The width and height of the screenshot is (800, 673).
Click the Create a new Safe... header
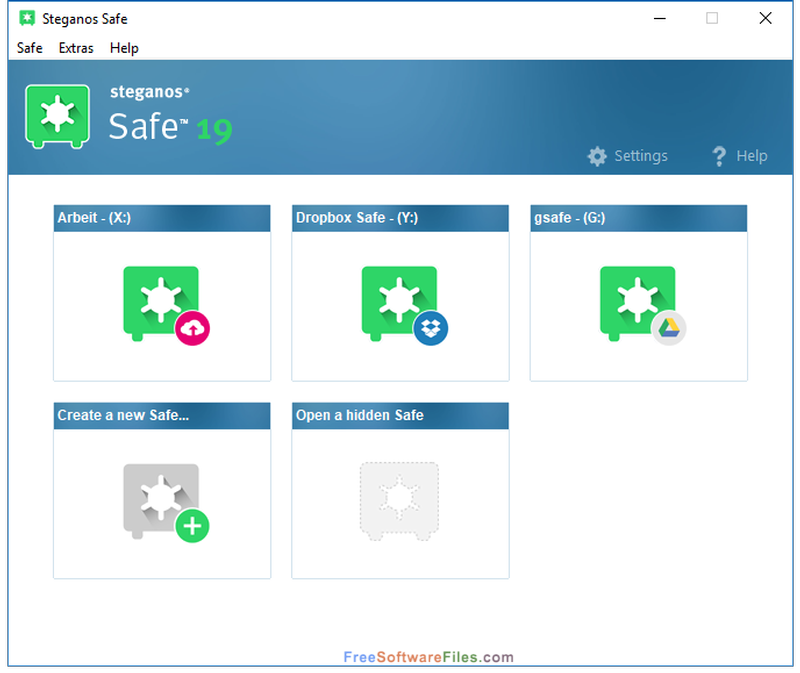(x=162, y=415)
